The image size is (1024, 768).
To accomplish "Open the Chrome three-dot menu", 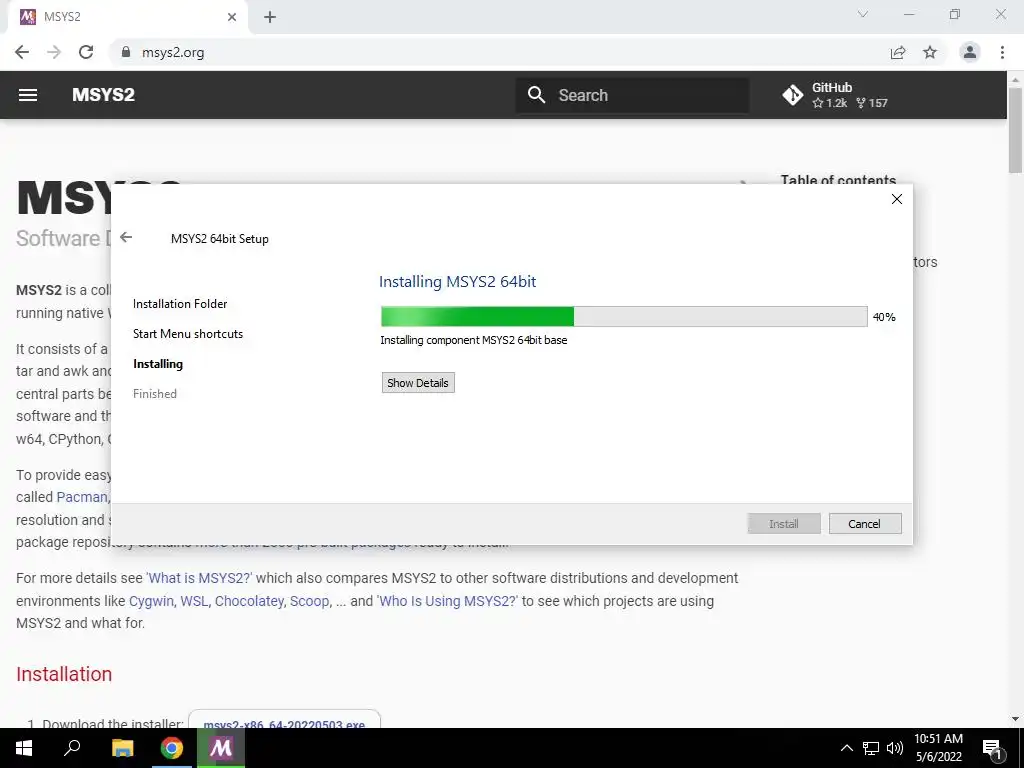I will click(x=1002, y=52).
